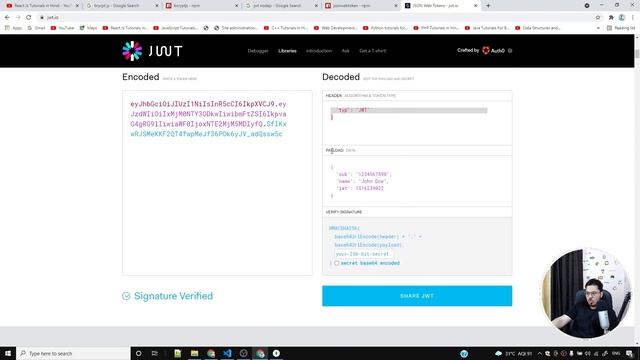Screen dimensions: 640x360
Task: Open JavaScript Tutorials bookmark
Action: [176, 28]
